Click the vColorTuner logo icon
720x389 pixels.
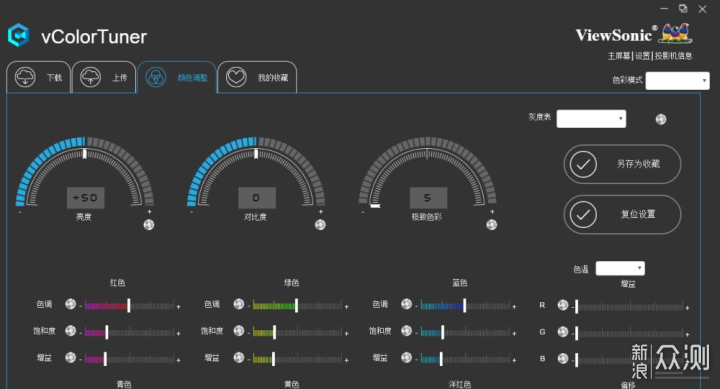18,35
